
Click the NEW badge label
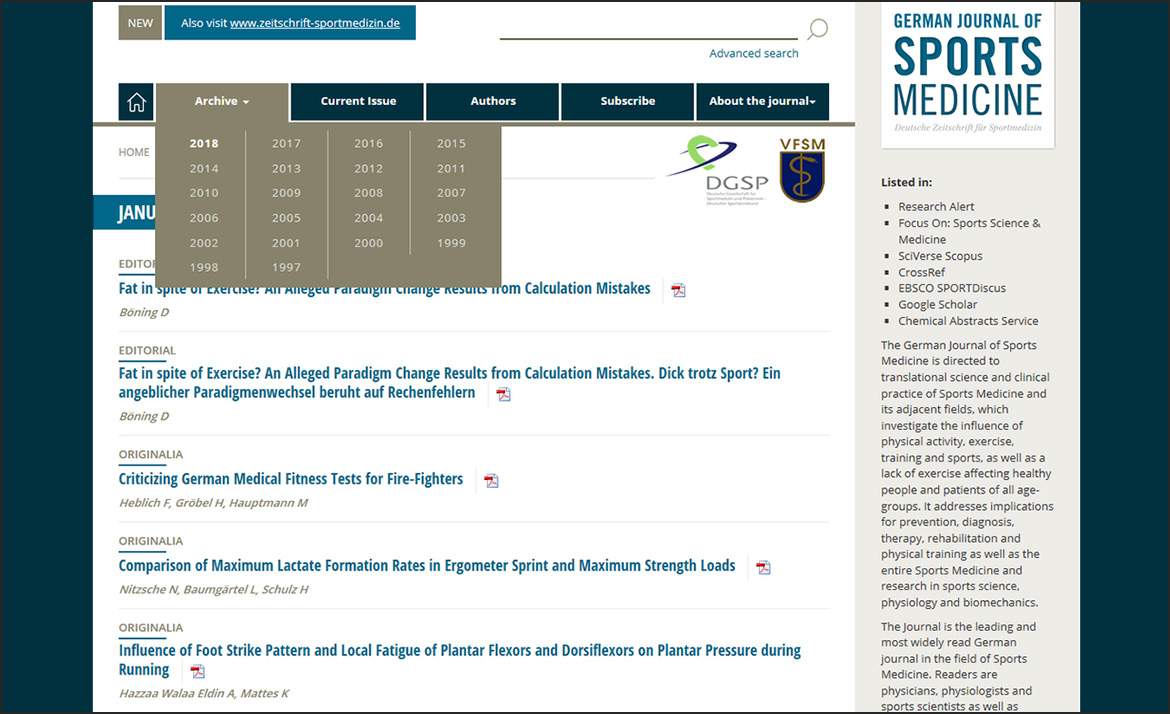[140, 23]
